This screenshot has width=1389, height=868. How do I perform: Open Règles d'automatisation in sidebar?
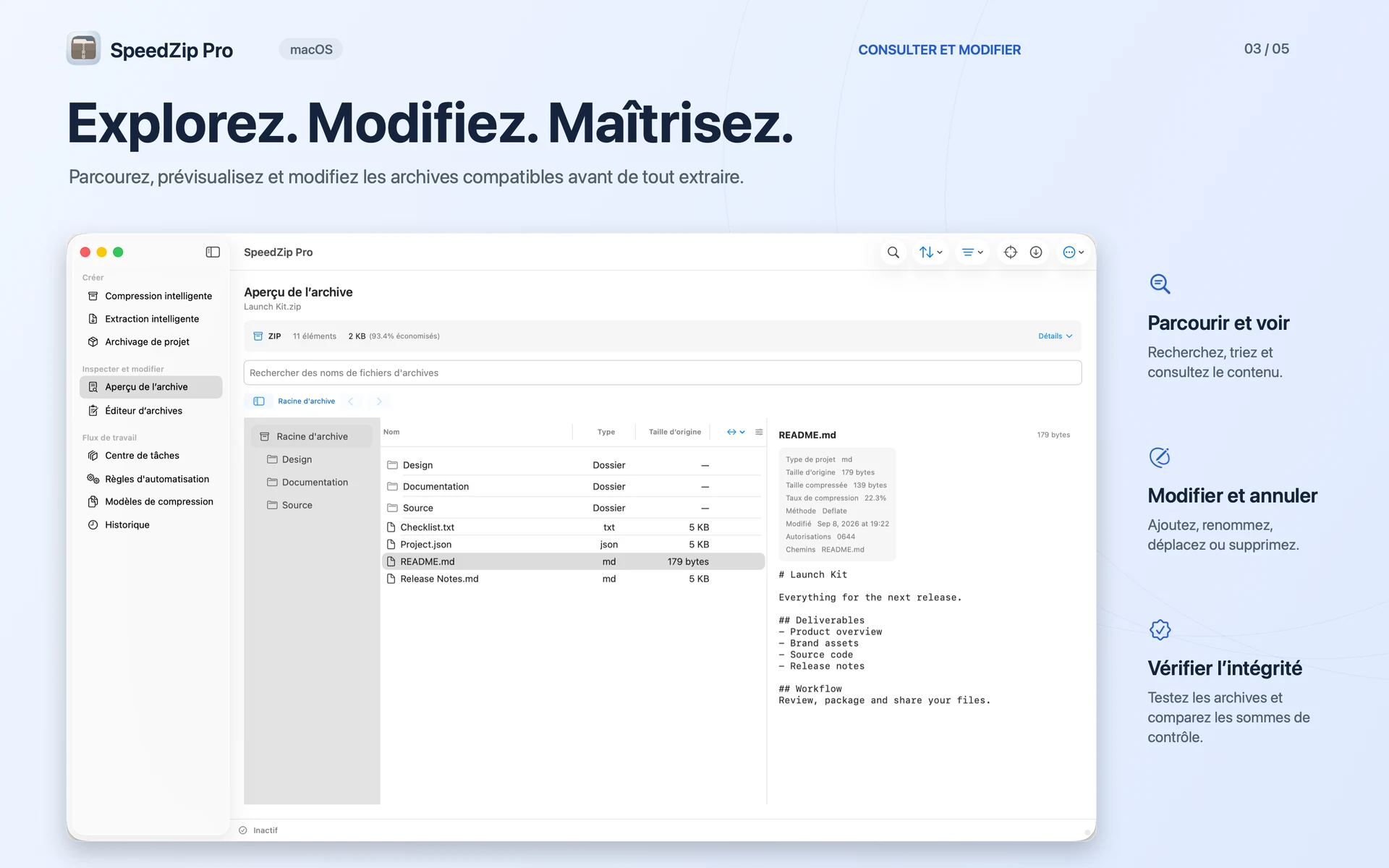(150, 479)
